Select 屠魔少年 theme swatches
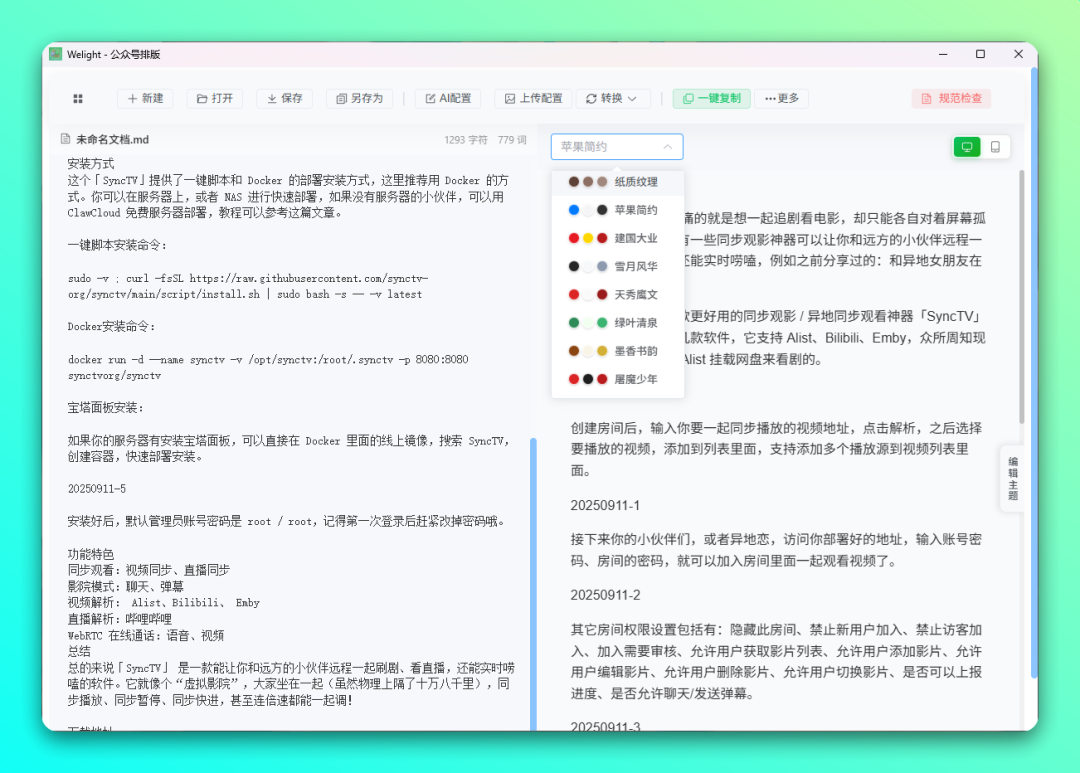 tap(617, 379)
